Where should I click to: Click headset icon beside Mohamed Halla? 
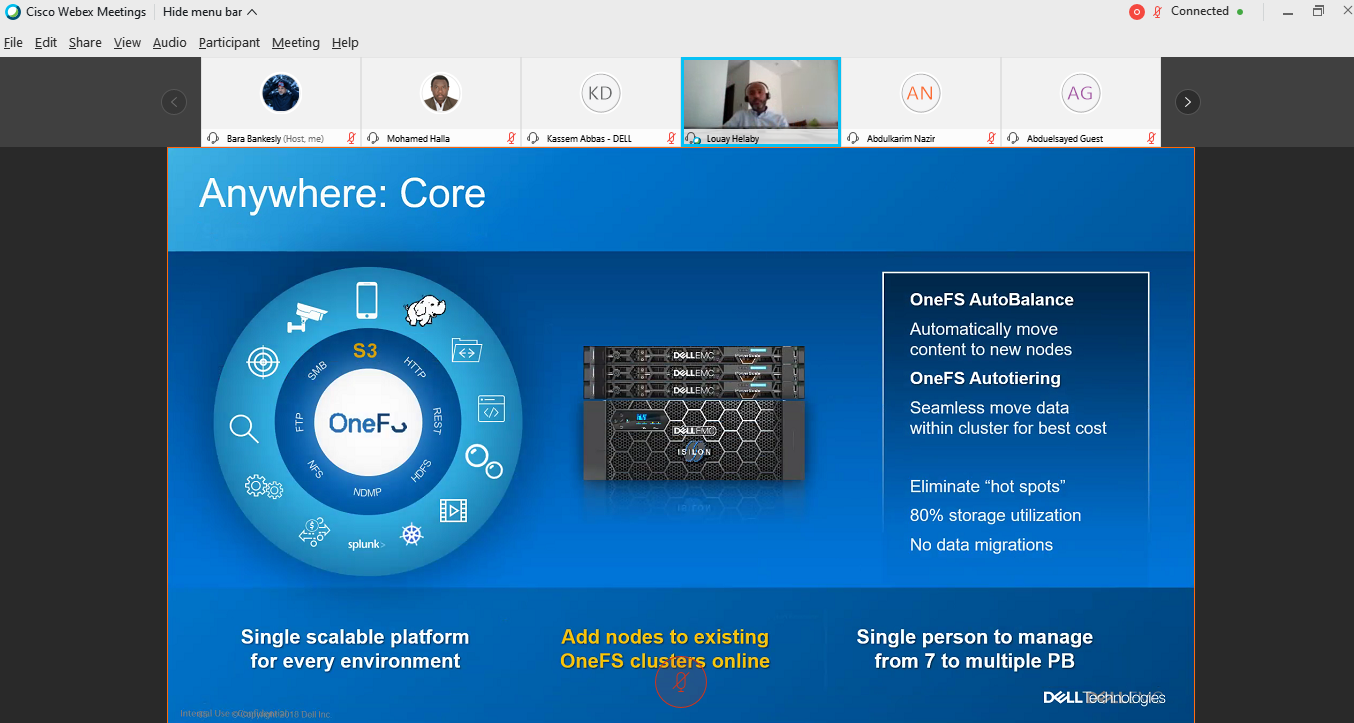[373, 138]
